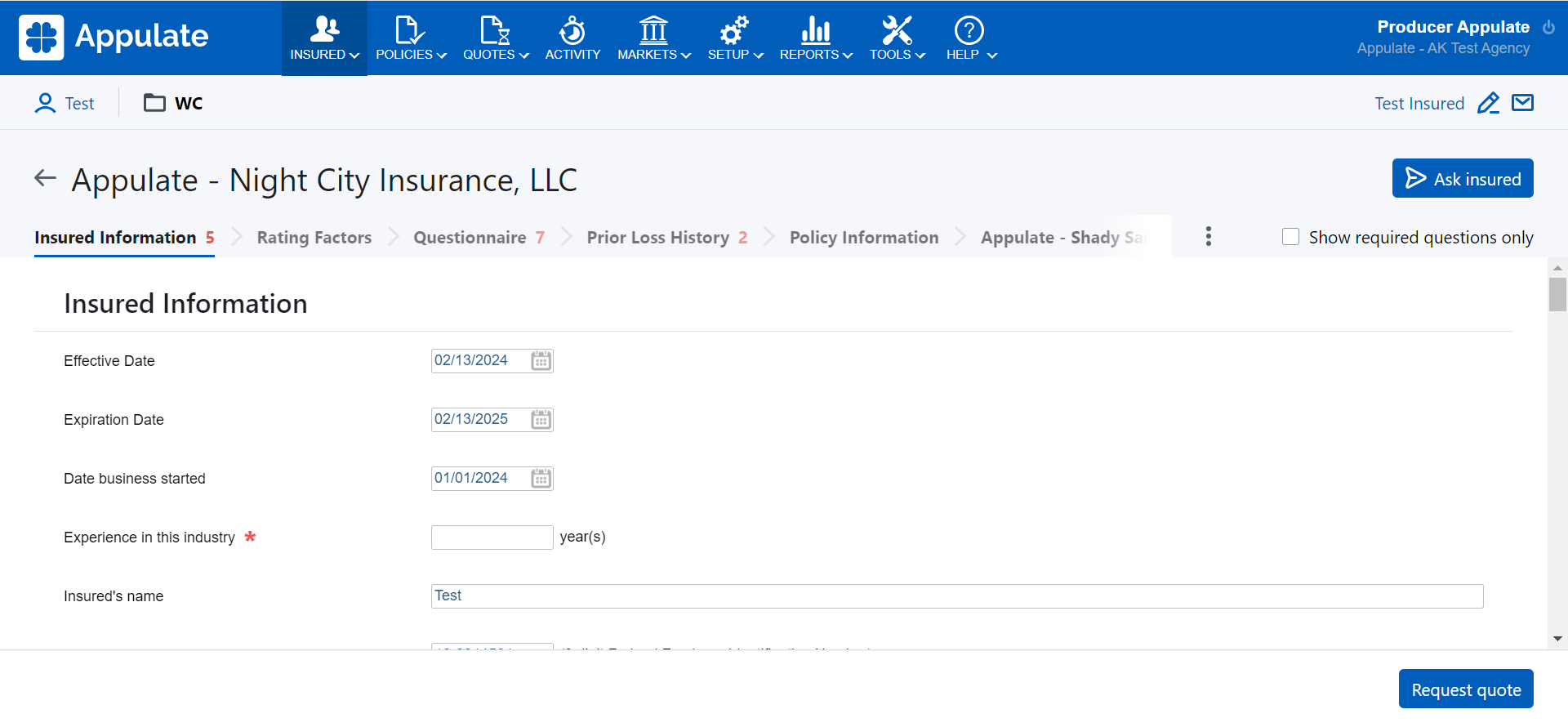Edit Test Insured with pencil icon
Image resolution: width=1568 pixels, height=727 pixels.
(x=1488, y=104)
